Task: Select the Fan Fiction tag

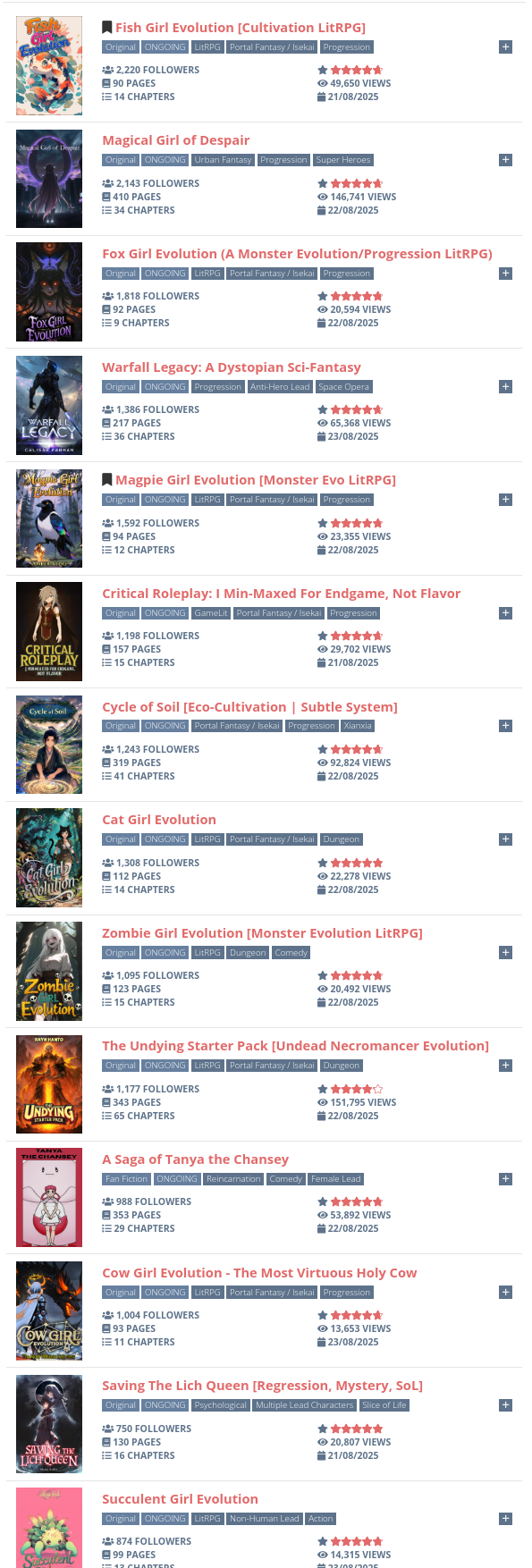Action: pos(126,1179)
